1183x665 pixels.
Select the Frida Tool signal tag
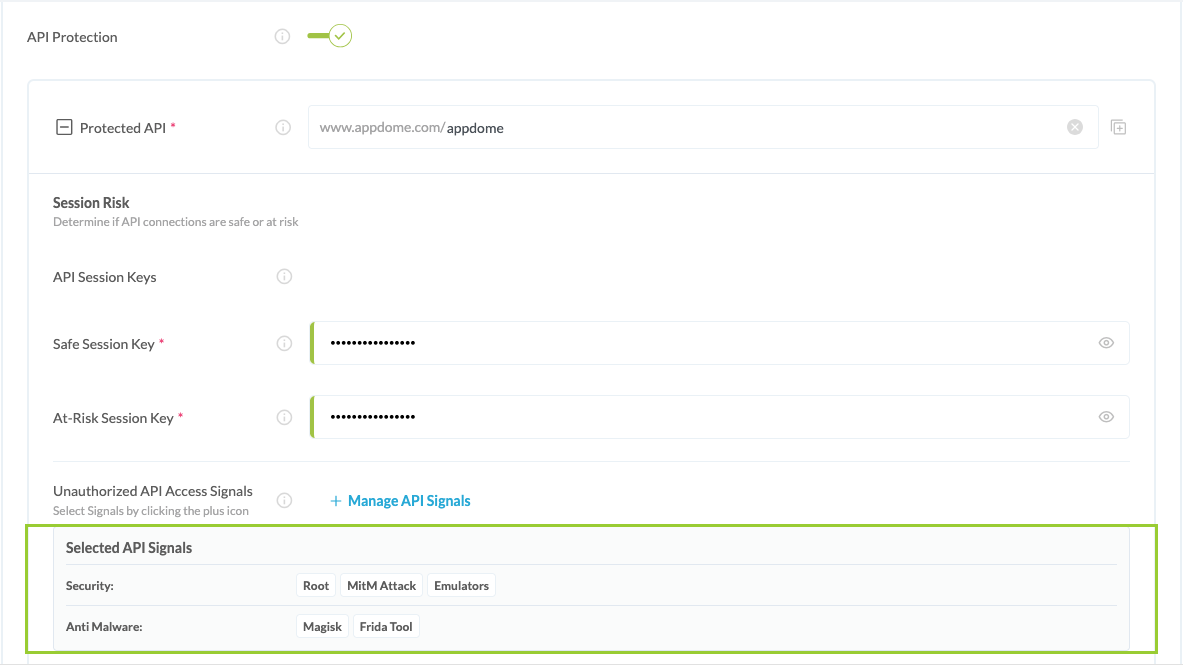386,627
